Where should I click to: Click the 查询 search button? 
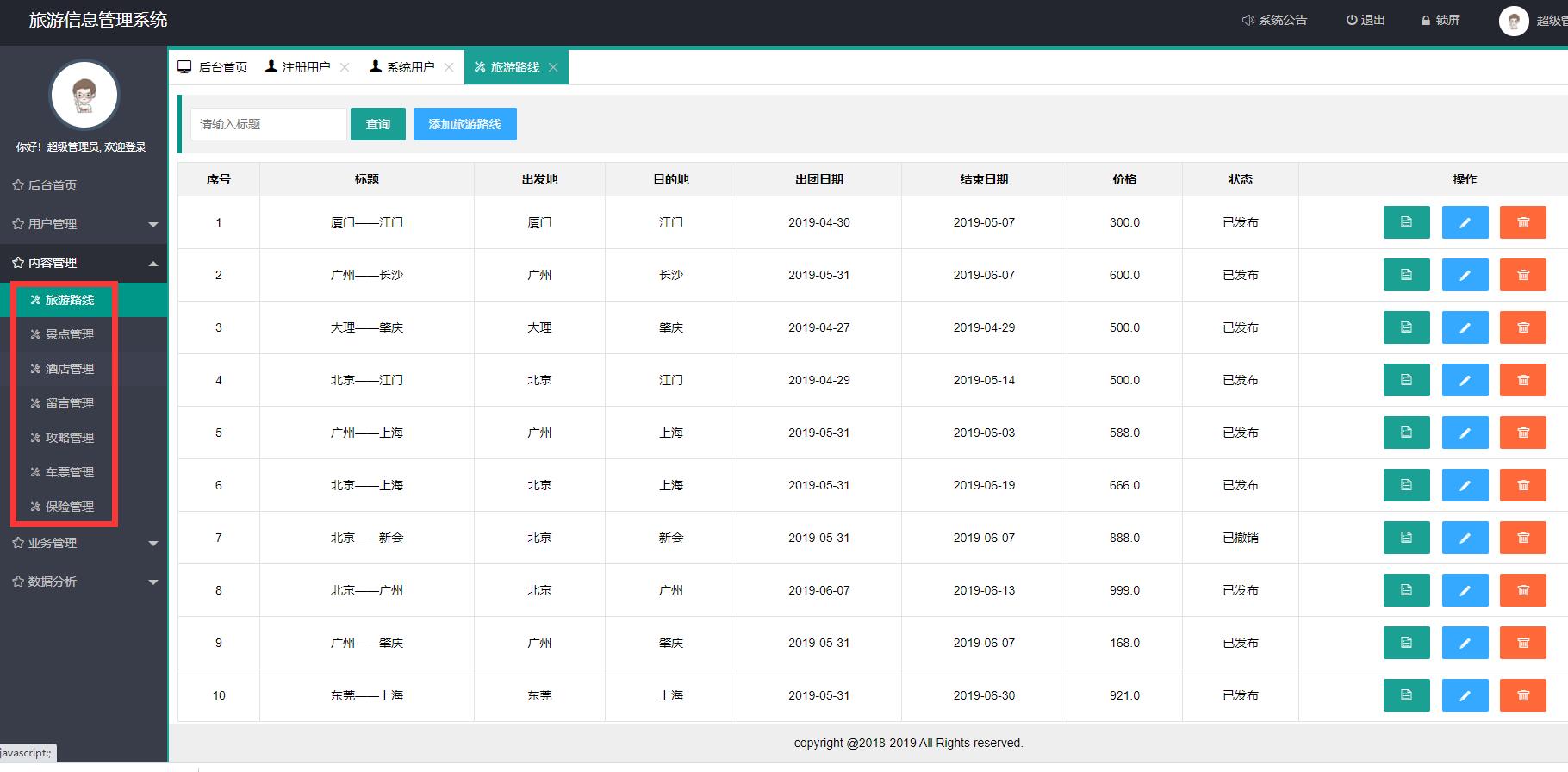click(378, 124)
